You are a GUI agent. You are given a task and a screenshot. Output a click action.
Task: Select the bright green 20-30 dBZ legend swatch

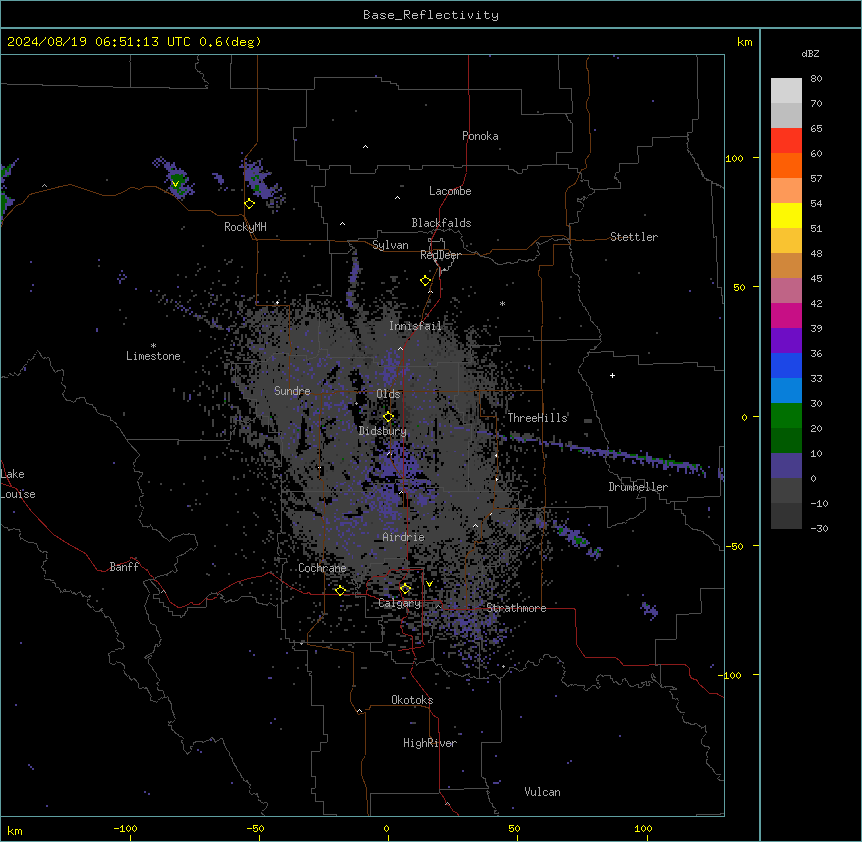click(786, 416)
